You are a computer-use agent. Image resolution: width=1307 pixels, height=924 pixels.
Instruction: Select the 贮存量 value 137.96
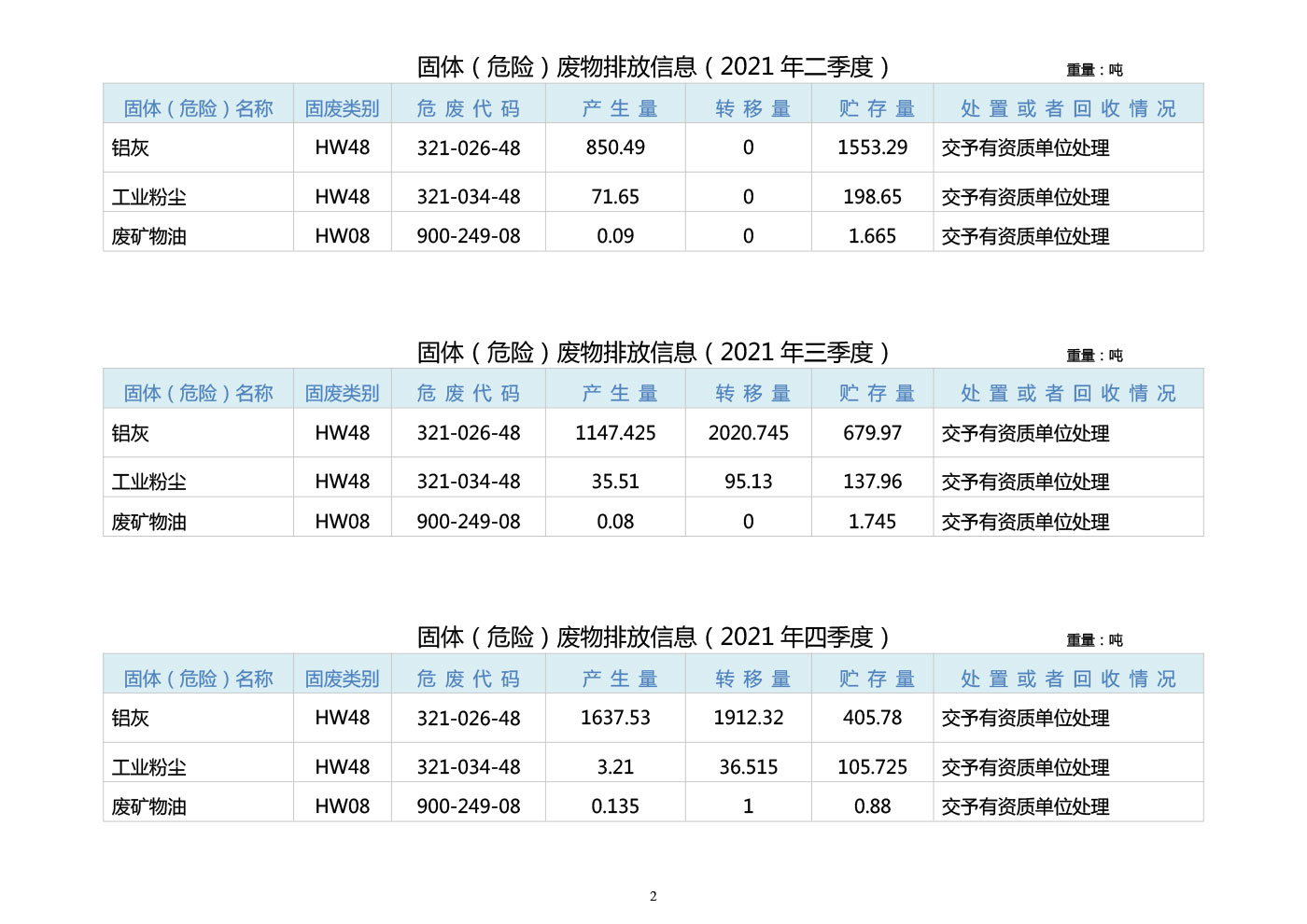coord(872,482)
